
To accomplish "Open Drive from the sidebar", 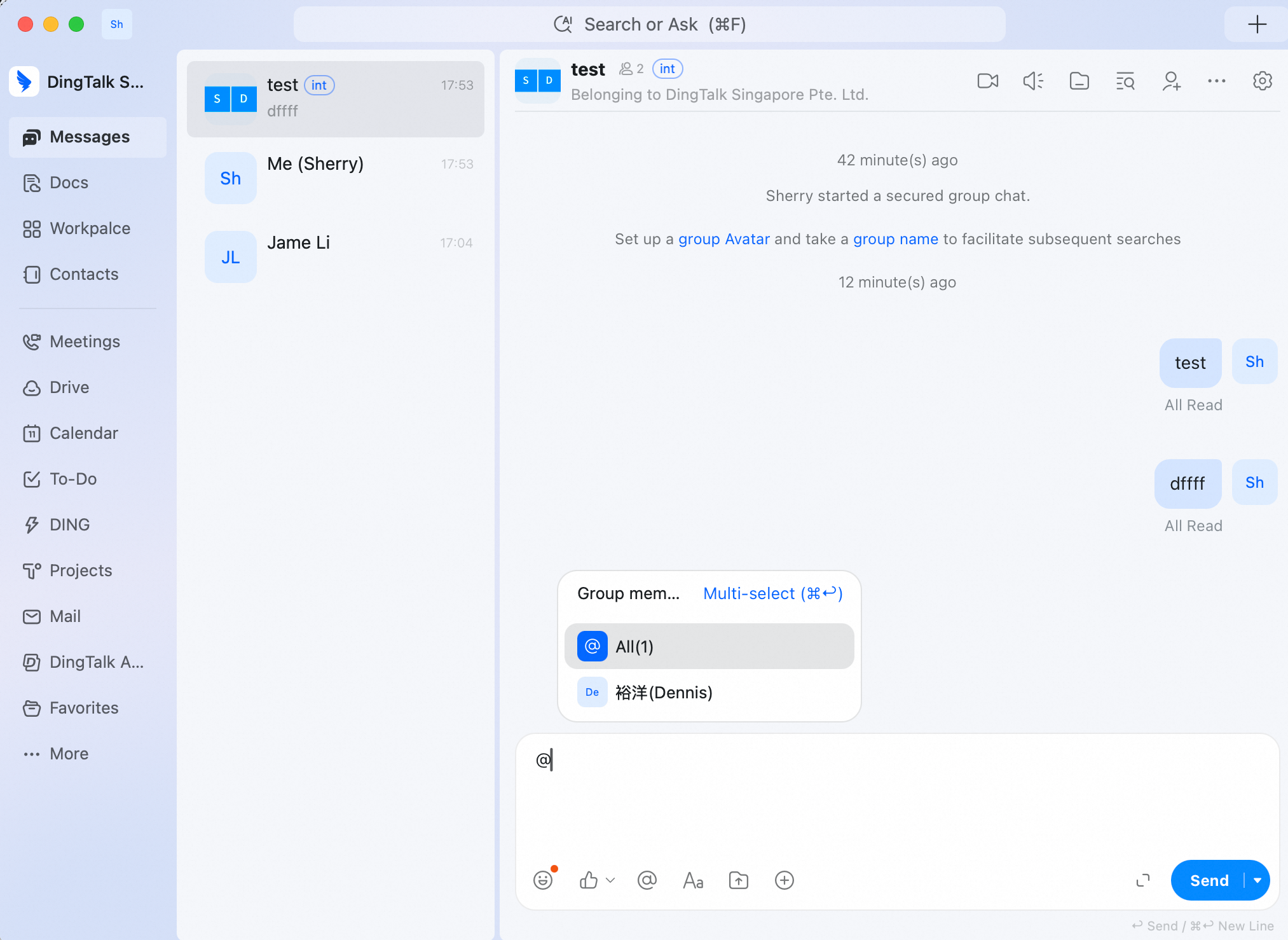I will coord(88,387).
